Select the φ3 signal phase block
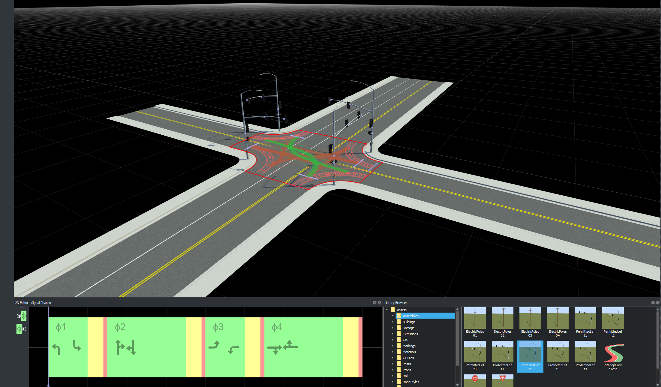The height and width of the screenshot is (387, 661). (225, 347)
